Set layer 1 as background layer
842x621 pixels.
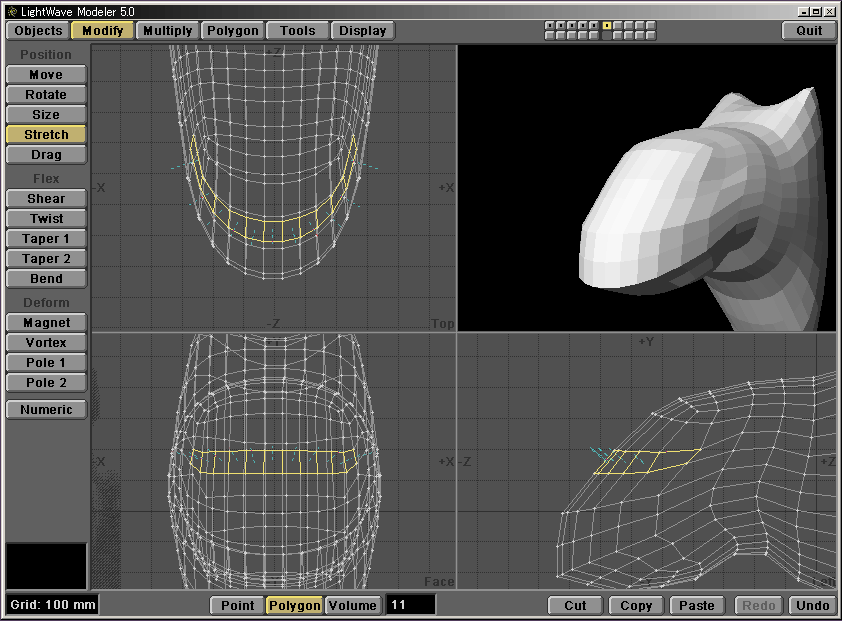(550, 36)
